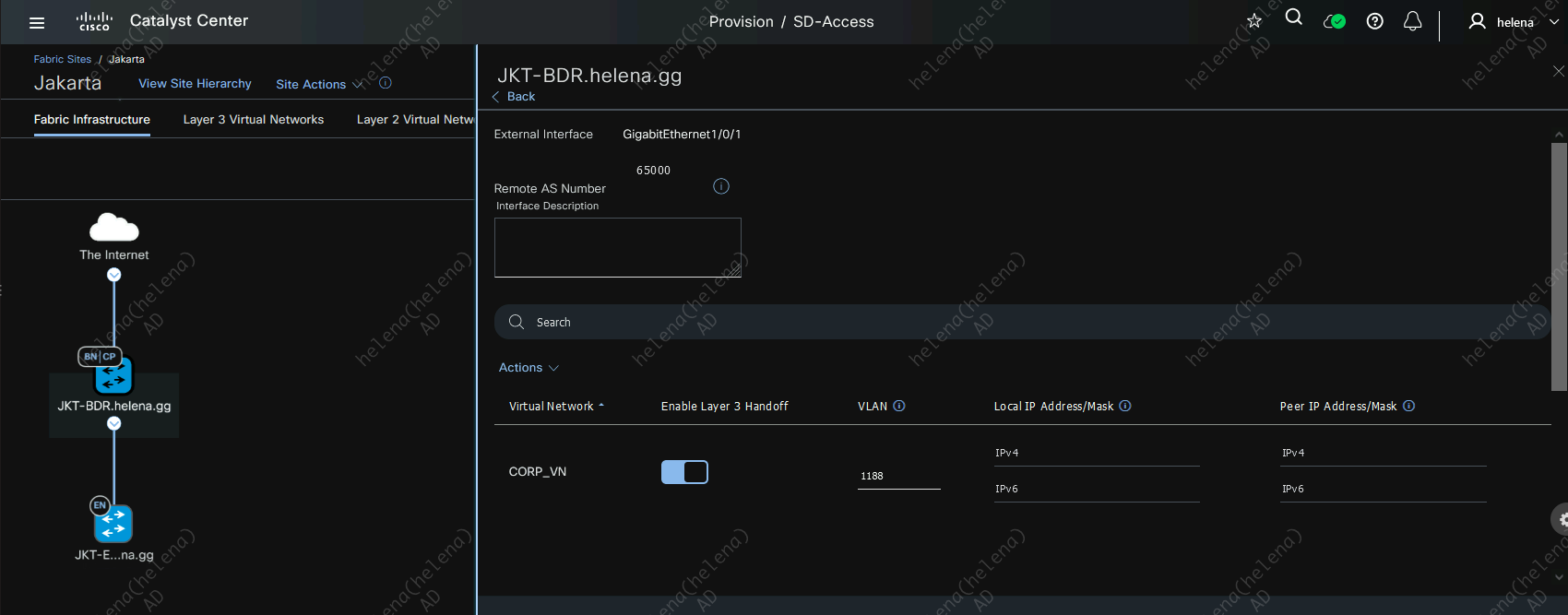Image resolution: width=1568 pixels, height=615 pixels.
Task: Click the cloud status icon
Action: pos(1334,21)
